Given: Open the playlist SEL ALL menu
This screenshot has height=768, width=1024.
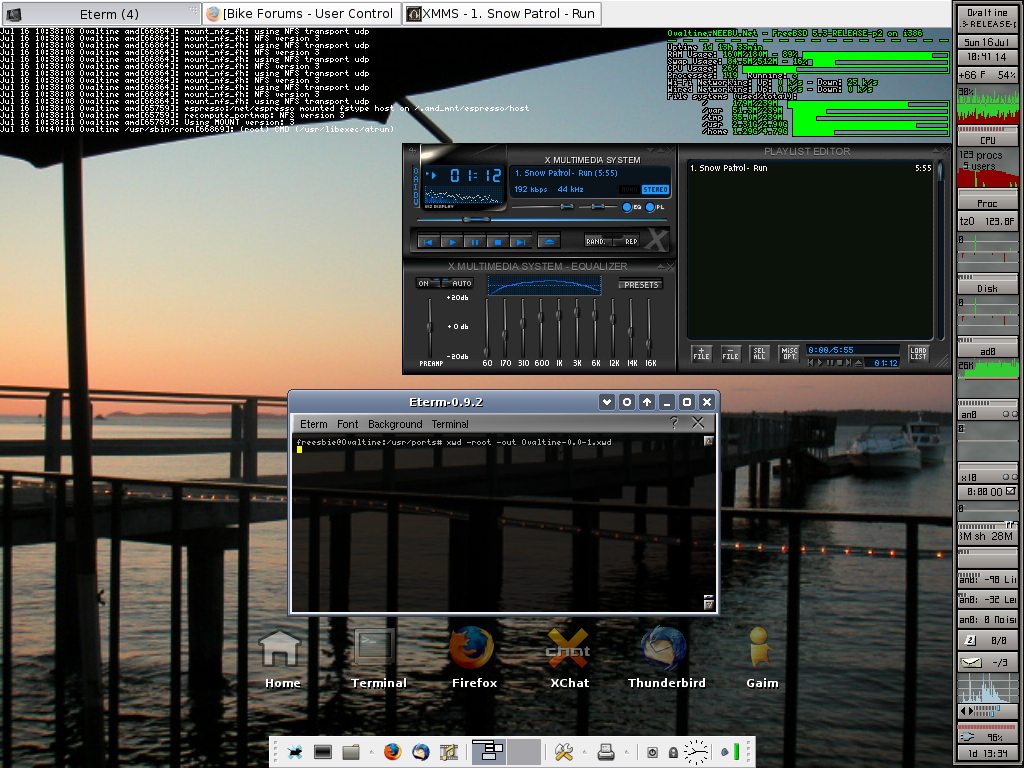Looking at the screenshot, I should pyautogui.click(x=759, y=353).
